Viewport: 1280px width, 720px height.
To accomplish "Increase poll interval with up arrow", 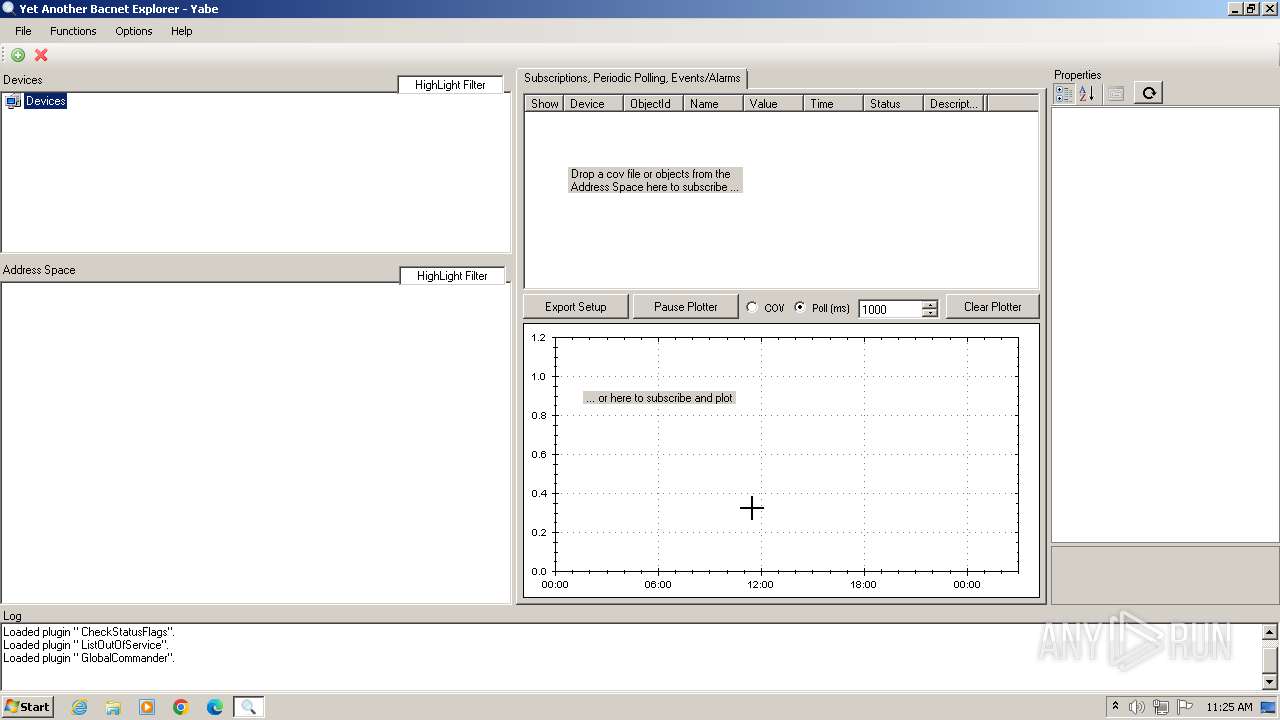I will pos(930,305).
